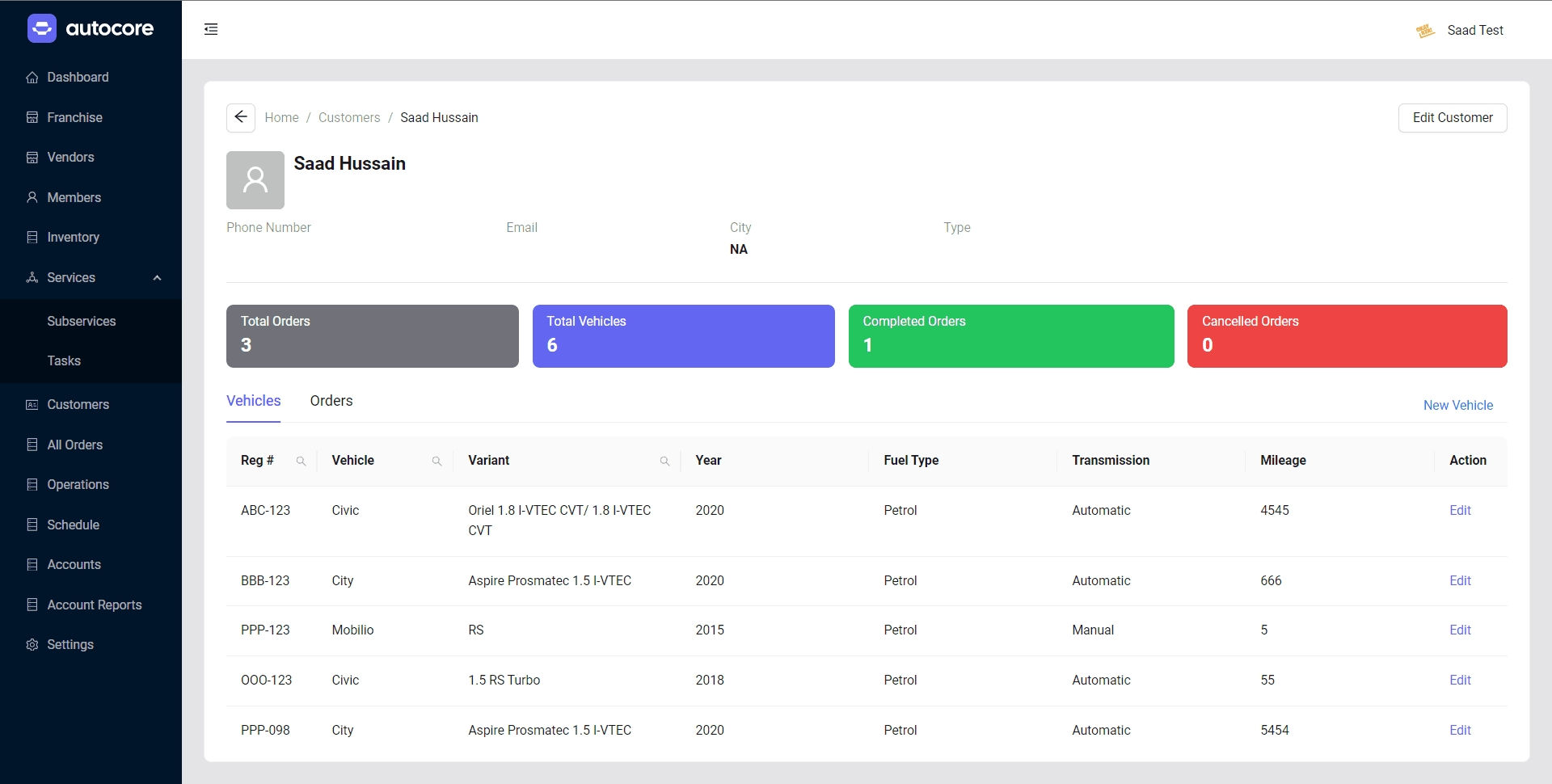Edit the BBB-123 City vehicle

click(1460, 581)
